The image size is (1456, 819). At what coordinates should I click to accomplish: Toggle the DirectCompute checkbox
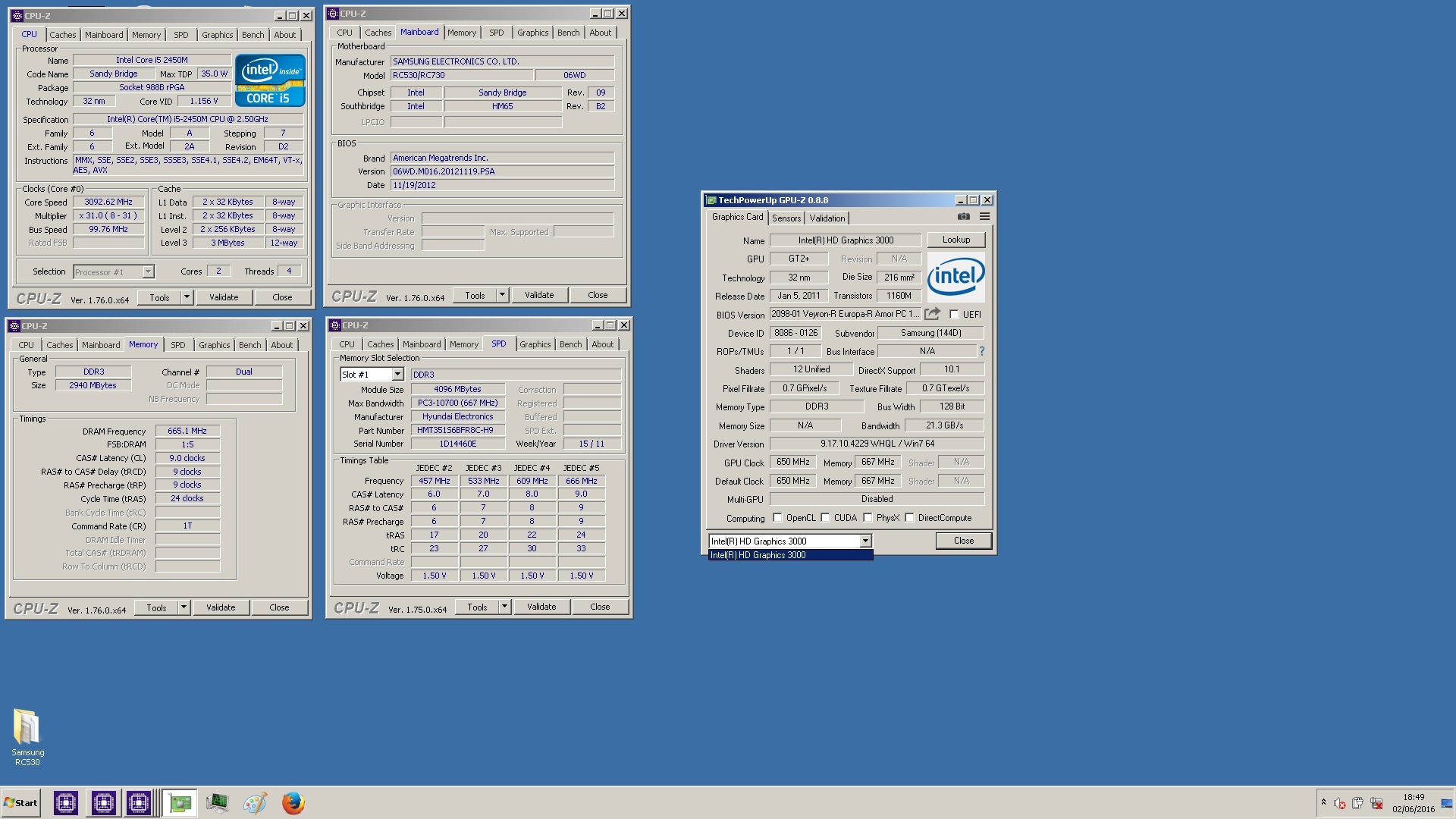(909, 518)
